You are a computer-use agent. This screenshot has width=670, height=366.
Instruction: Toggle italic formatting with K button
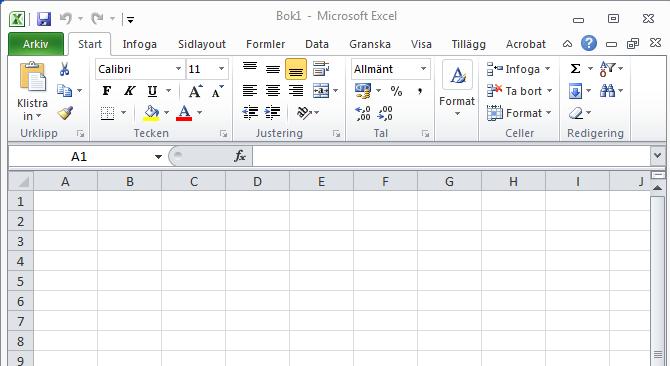pyautogui.click(x=129, y=91)
